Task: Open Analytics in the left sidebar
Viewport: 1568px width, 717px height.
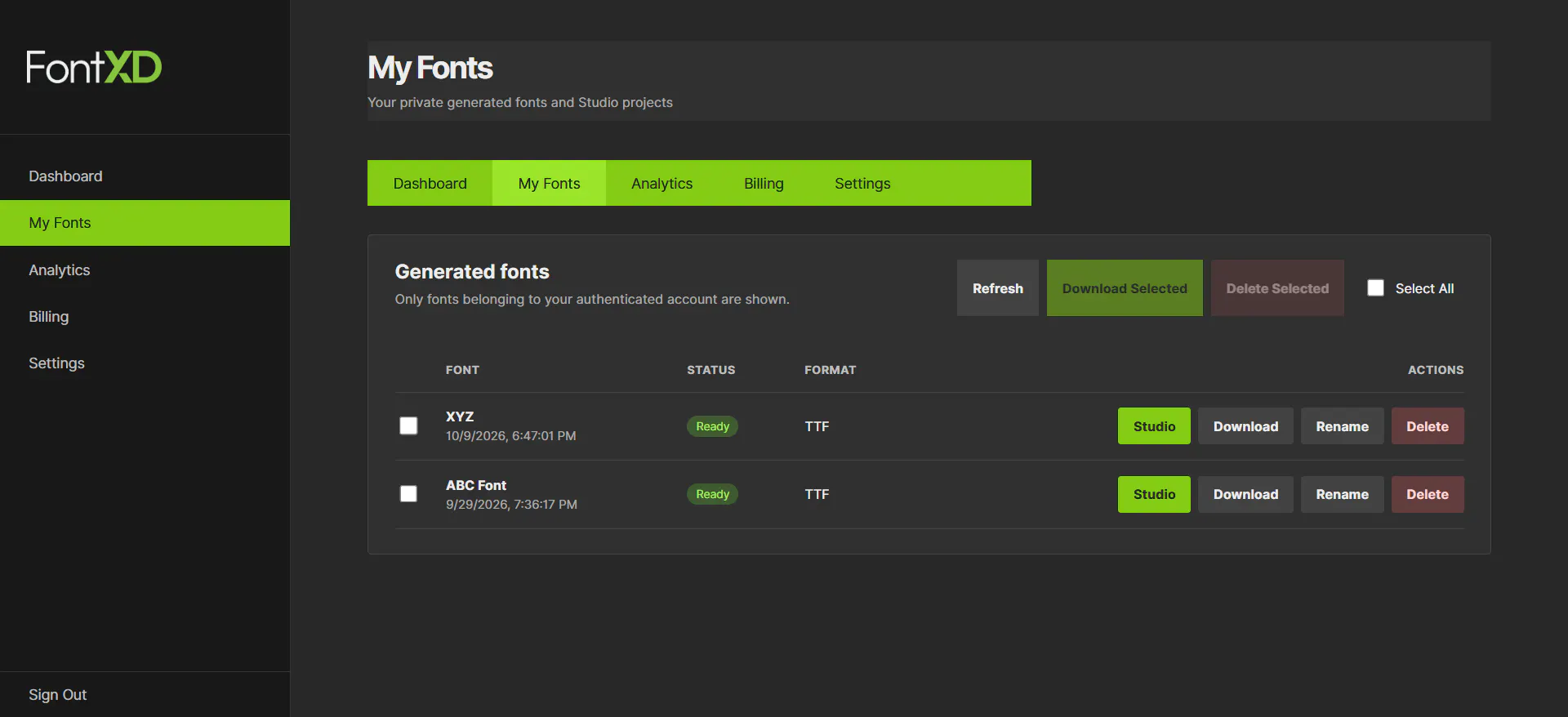Action: tap(145, 270)
